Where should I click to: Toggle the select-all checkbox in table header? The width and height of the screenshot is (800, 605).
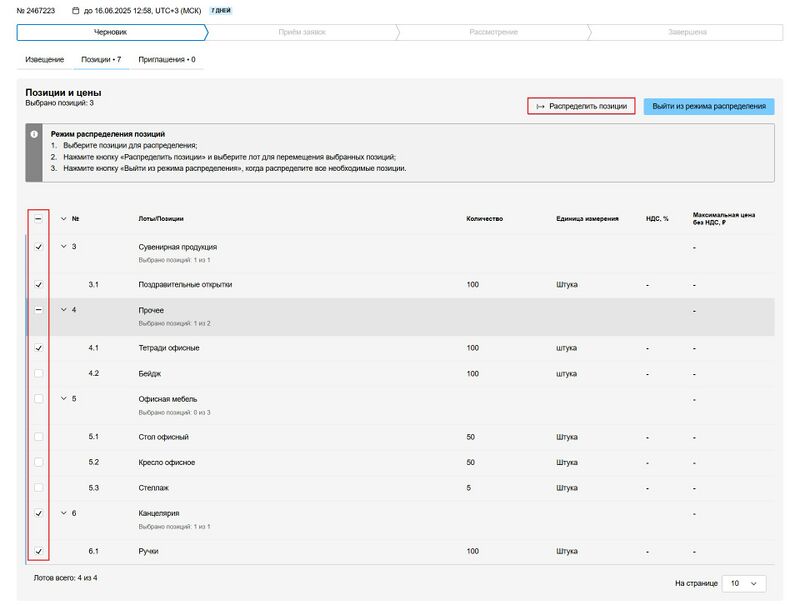pos(39,219)
